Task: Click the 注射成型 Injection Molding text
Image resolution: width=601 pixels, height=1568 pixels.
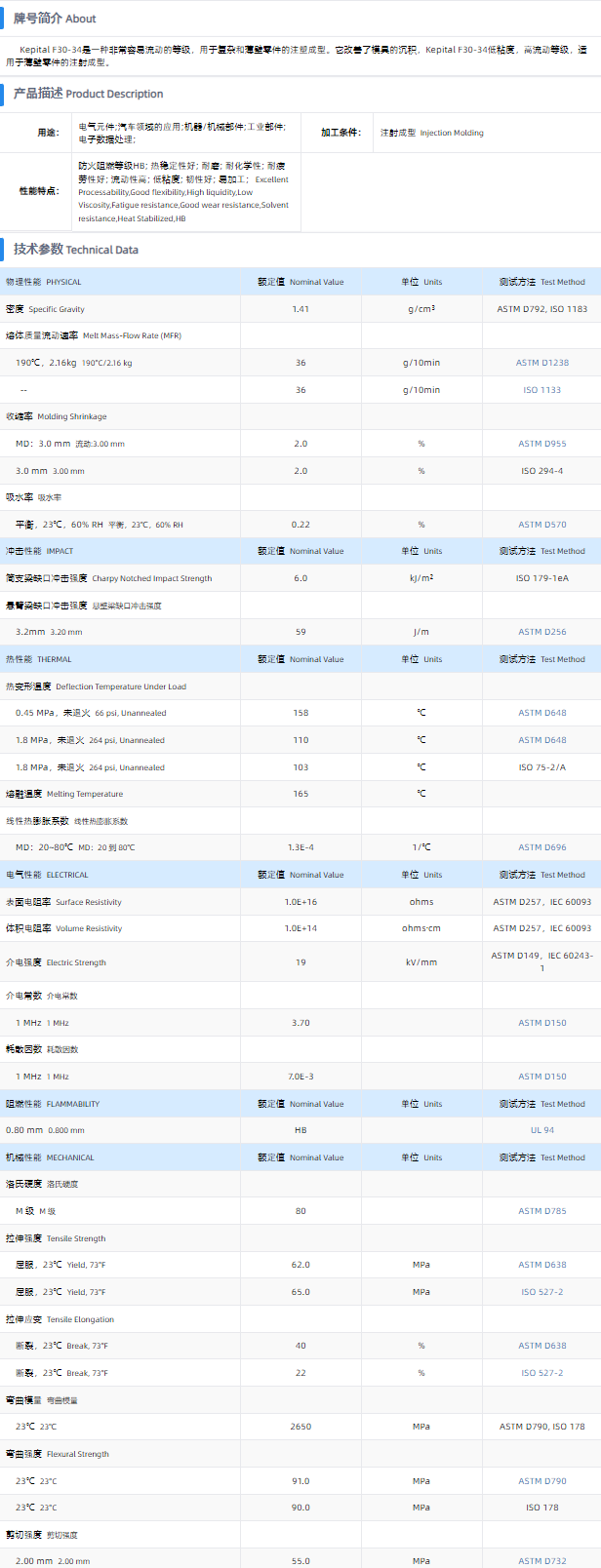Action: 432,133
